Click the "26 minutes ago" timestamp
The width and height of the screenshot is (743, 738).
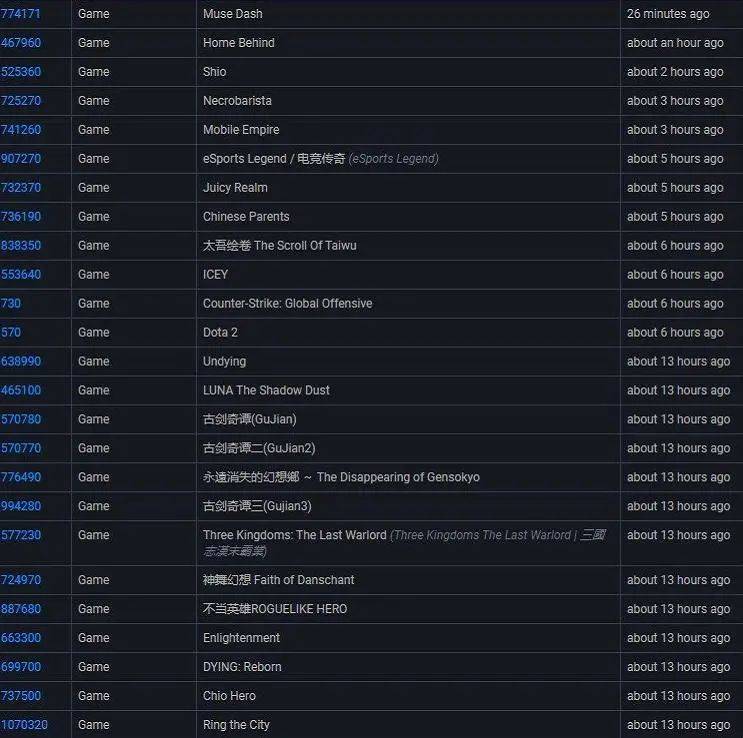(x=668, y=14)
